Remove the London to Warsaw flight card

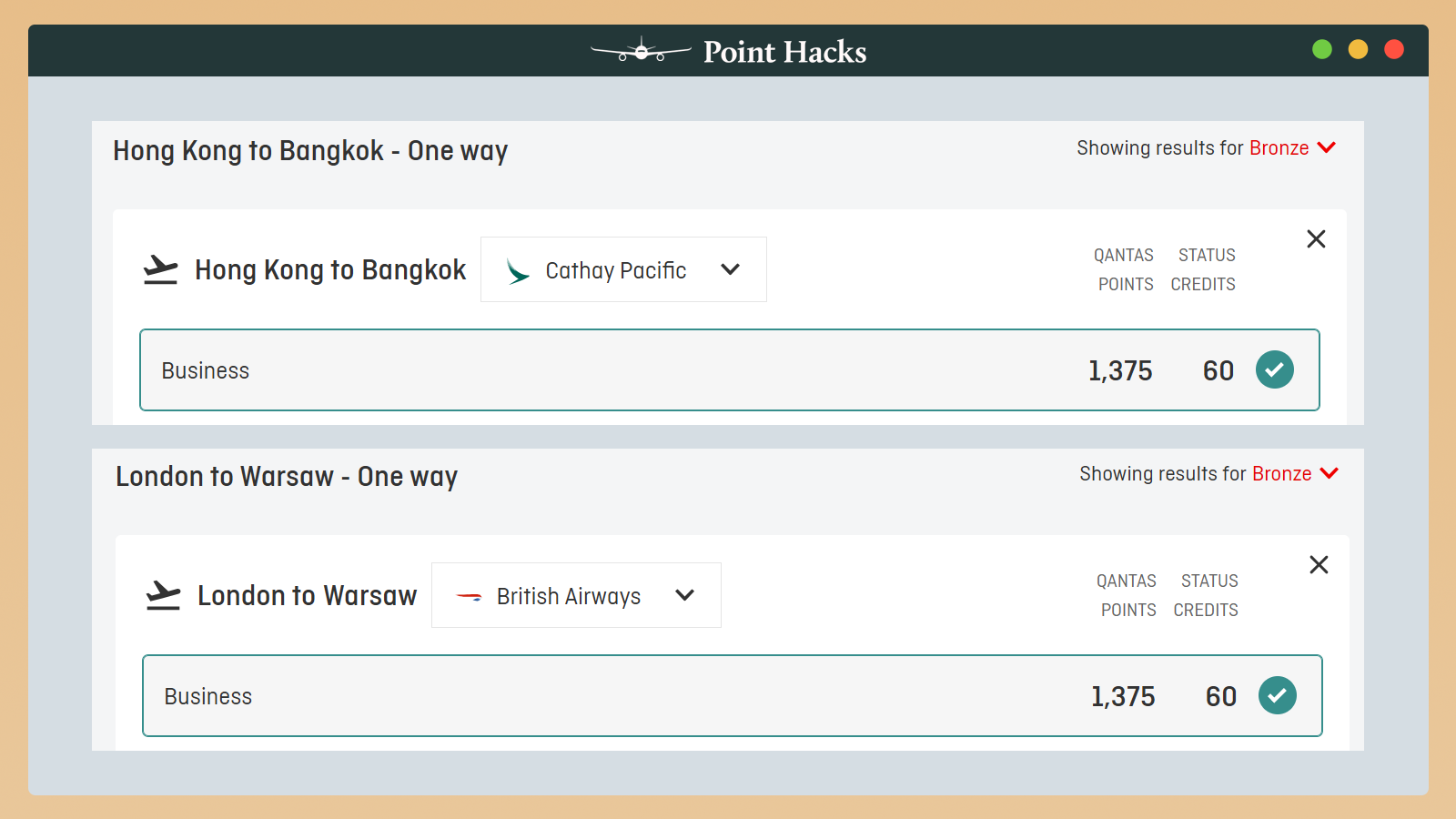[1319, 565]
